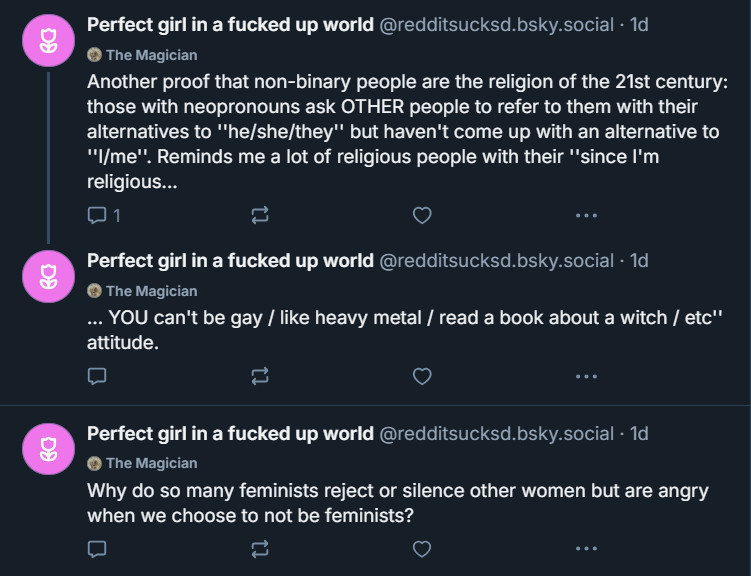
Task: Reply to the non-binary neopronouns post
Action: 103,215
